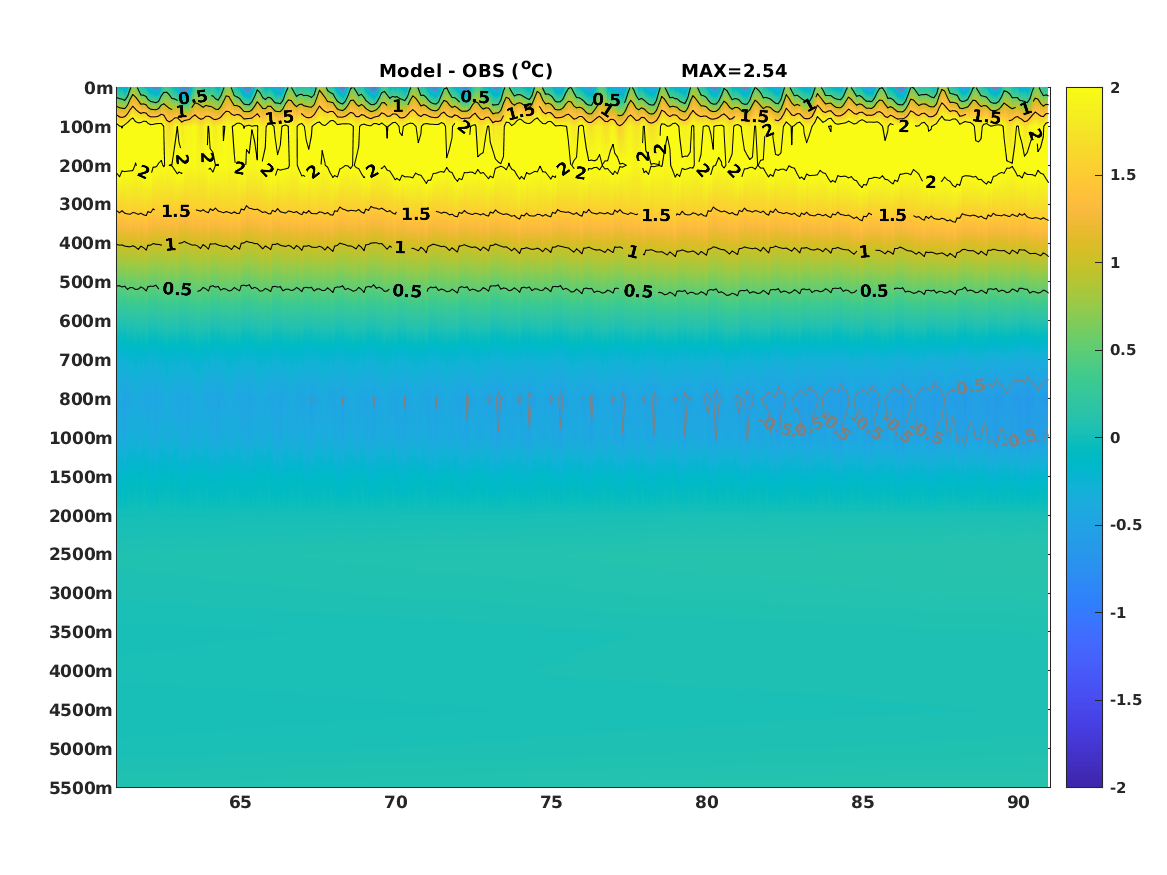Viewport: 1167px width, 875px height.
Task: Select the '70' x-axis tick label
Action: pyautogui.click(x=396, y=803)
